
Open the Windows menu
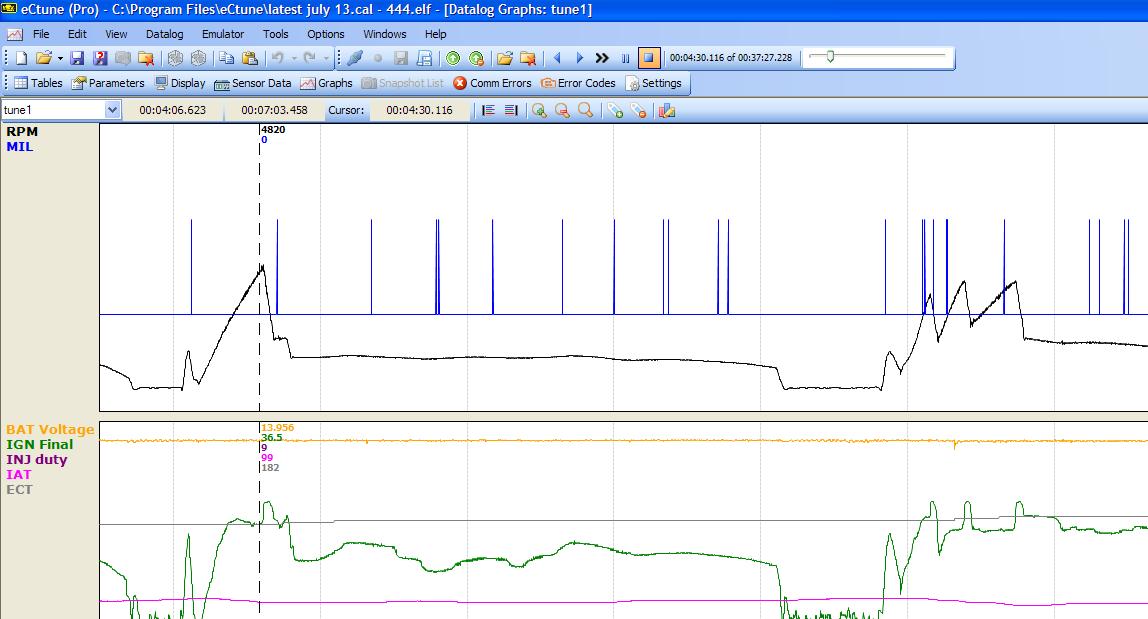point(384,34)
